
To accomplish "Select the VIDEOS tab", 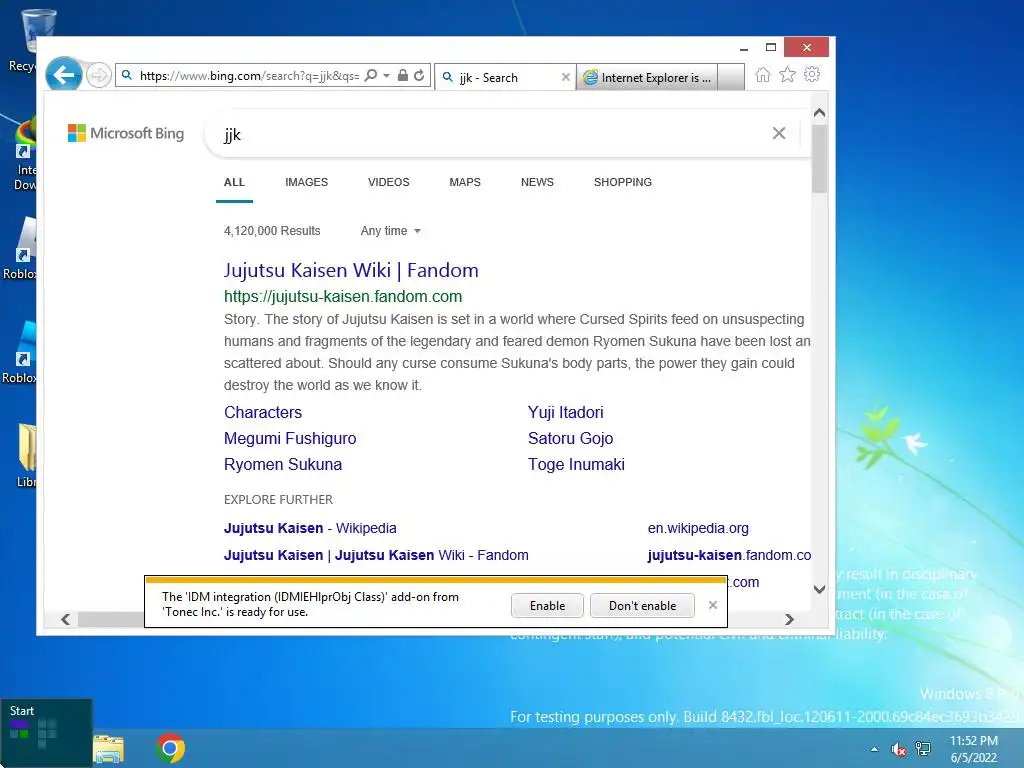I will [389, 182].
